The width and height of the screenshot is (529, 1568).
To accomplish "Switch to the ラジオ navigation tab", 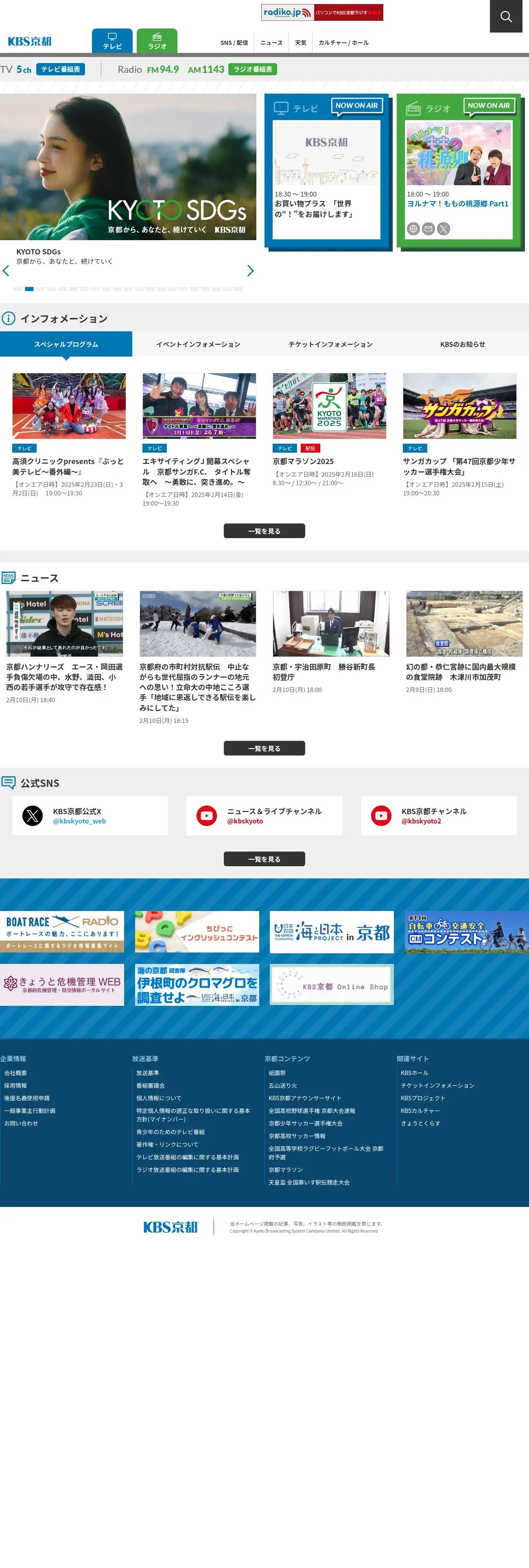I will coord(157,41).
